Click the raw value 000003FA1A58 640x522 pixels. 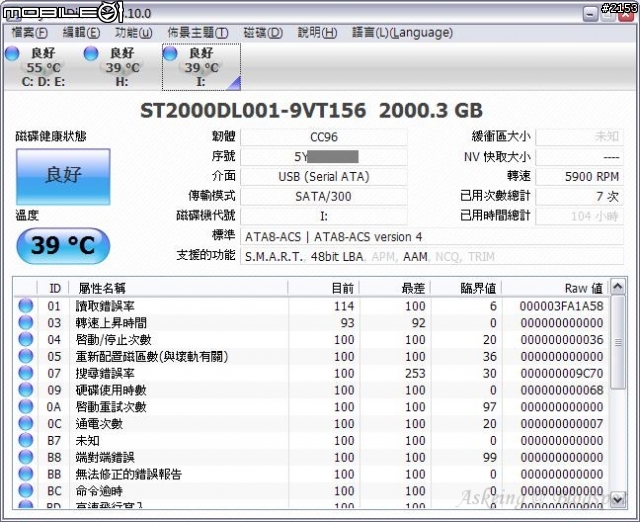pos(562,306)
